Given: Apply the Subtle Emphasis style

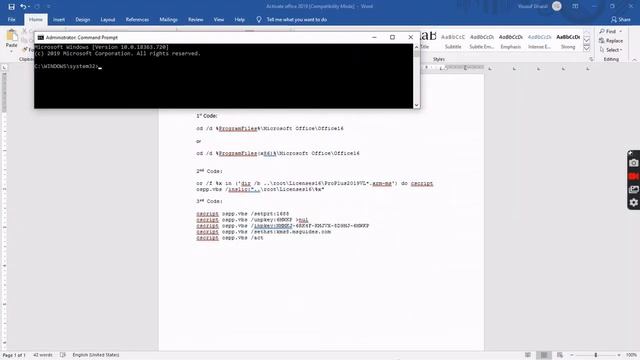Looking at the screenshot, I should pos(482,41).
